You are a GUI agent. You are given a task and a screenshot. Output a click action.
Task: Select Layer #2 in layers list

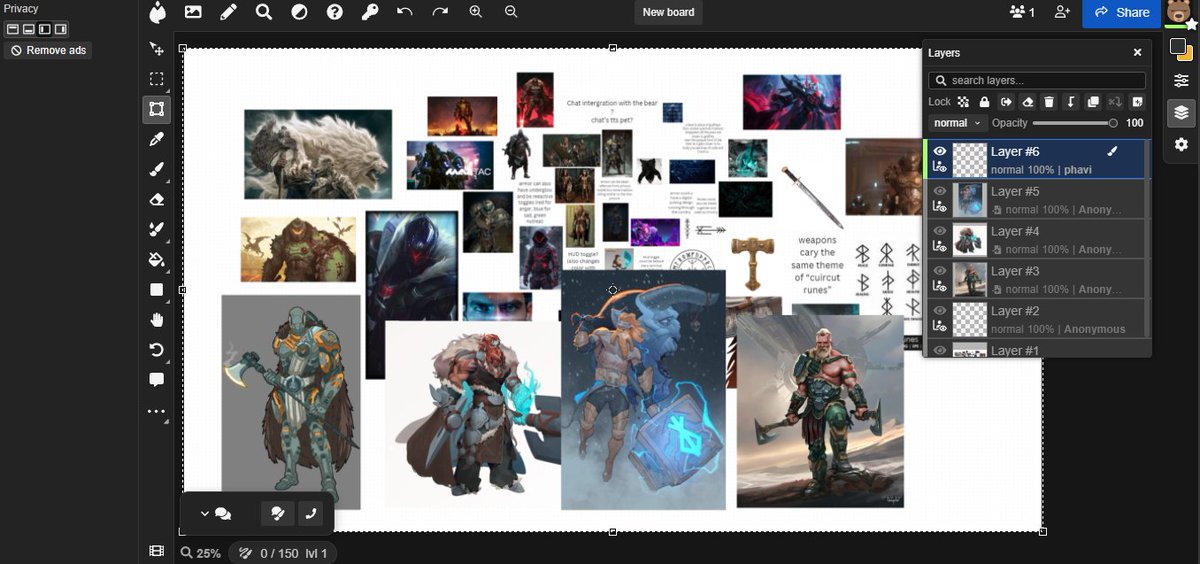point(1036,319)
